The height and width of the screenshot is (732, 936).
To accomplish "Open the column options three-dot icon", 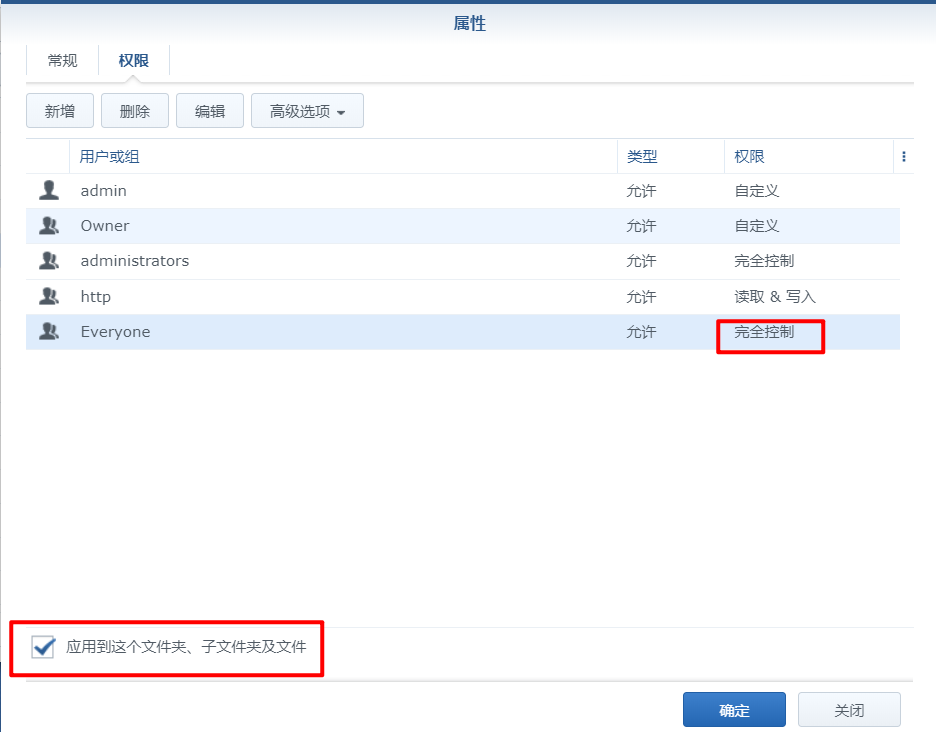I will [904, 157].
